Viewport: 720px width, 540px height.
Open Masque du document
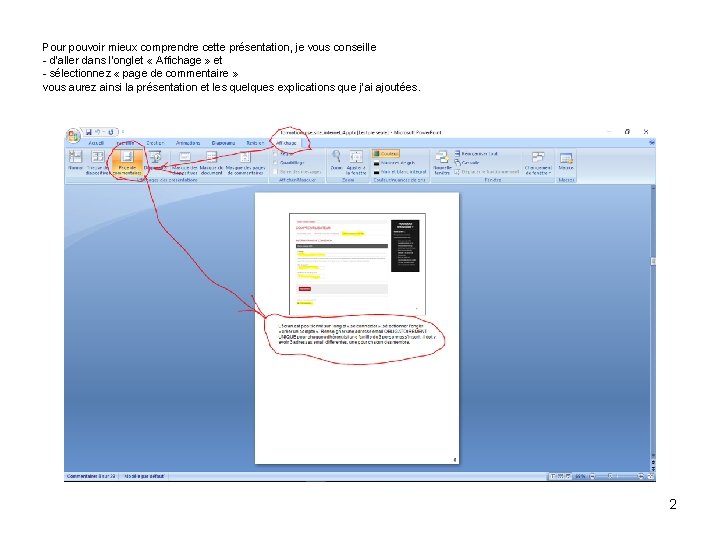[x=211, y=162]
